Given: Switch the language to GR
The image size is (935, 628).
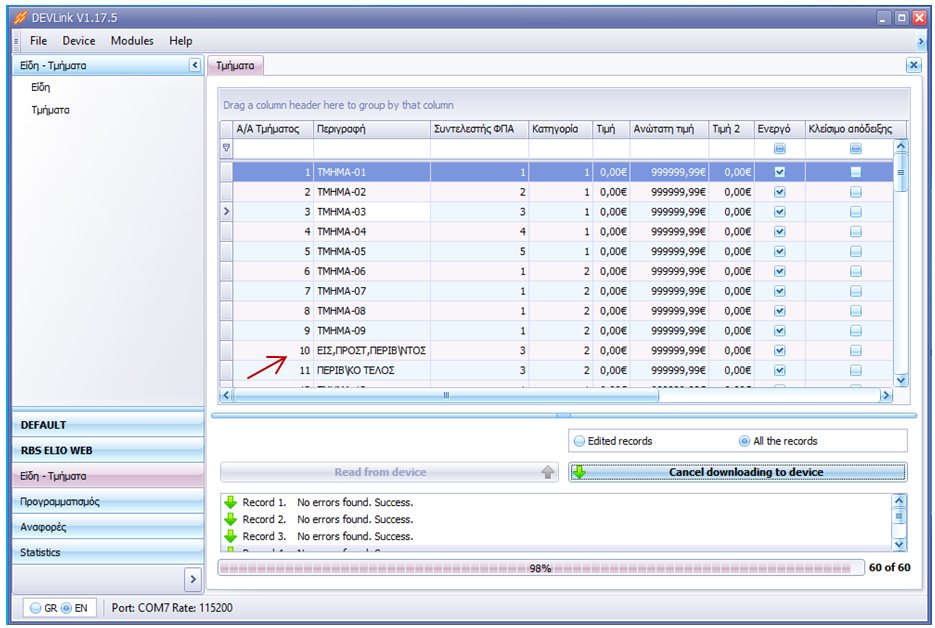Looking at the screenshot, I should click(x=36, y=607).
